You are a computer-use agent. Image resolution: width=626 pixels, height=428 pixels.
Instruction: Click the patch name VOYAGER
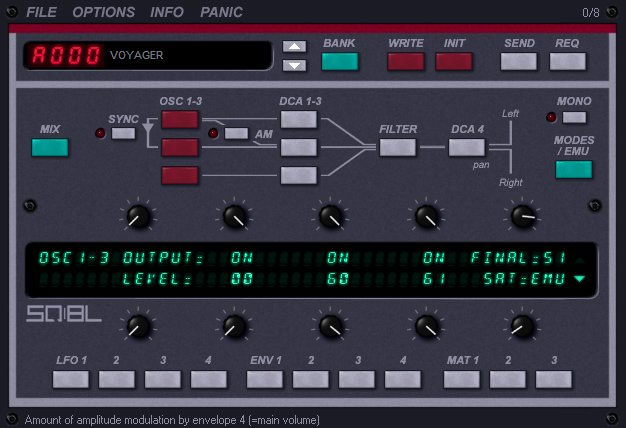point(137,55)
